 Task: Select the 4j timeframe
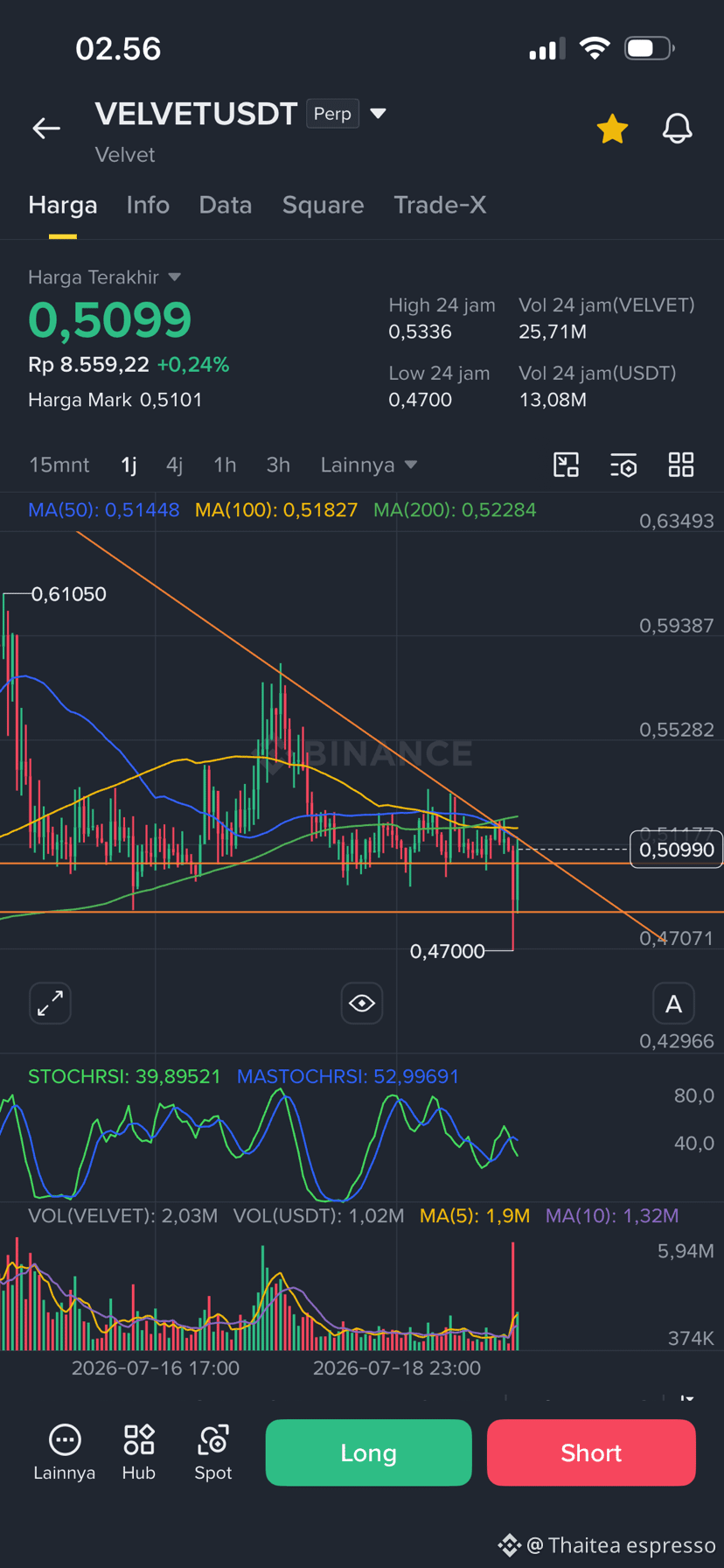click(175, 465)
